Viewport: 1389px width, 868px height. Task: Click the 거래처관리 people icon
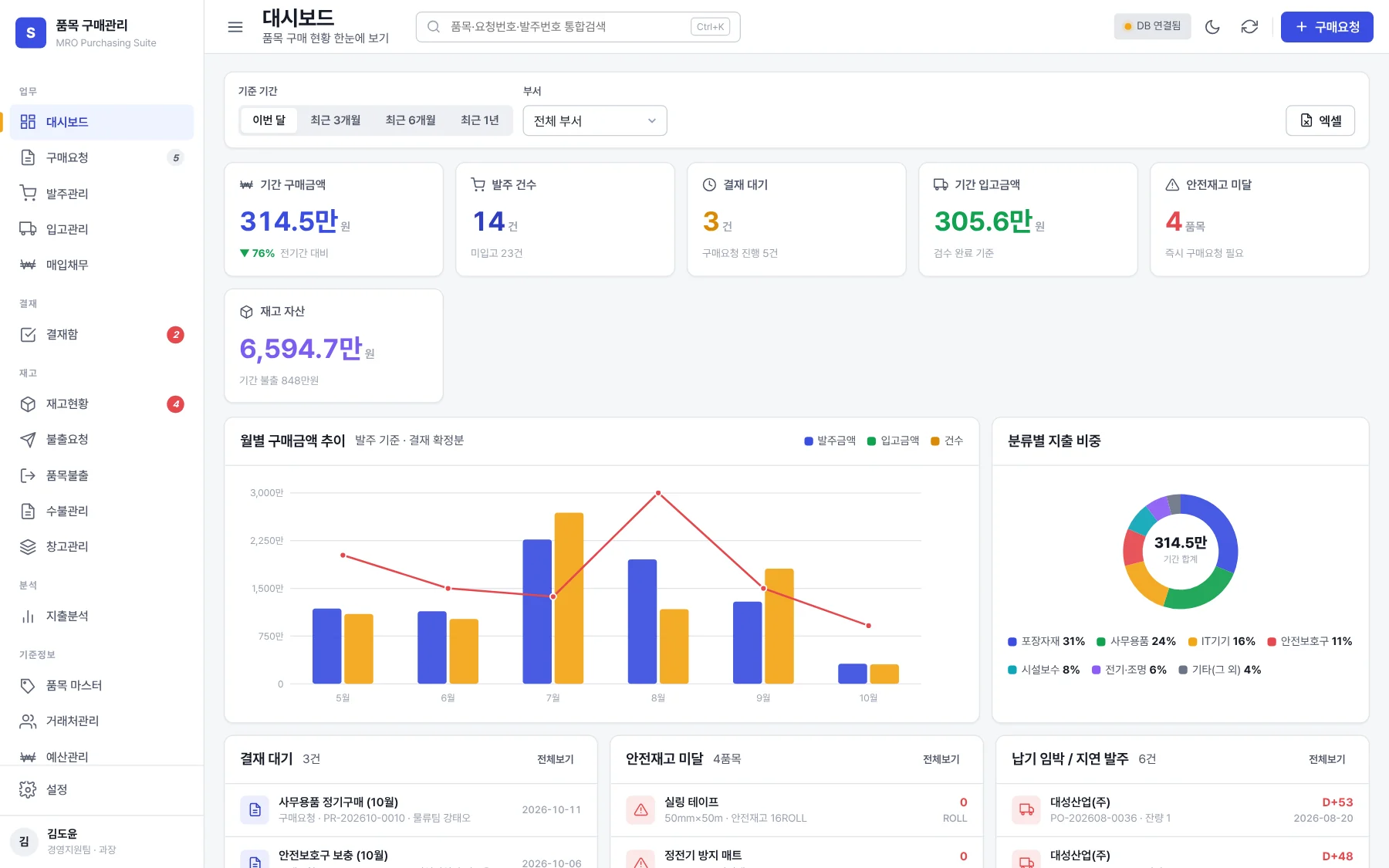coord(28,721)
